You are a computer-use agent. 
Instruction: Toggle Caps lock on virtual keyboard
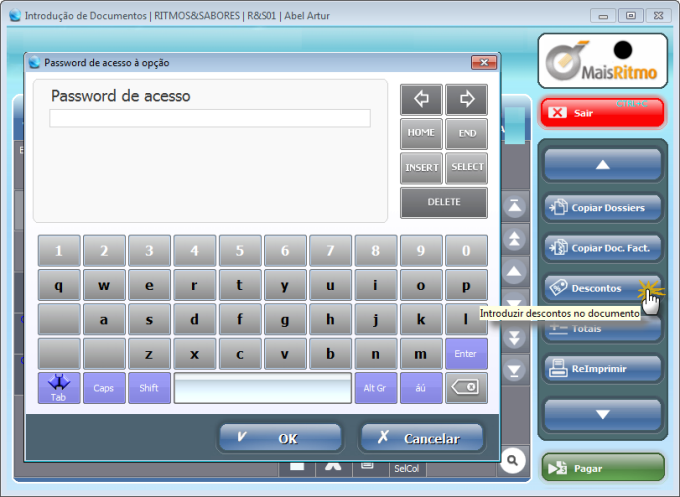(x=104, y=388)
